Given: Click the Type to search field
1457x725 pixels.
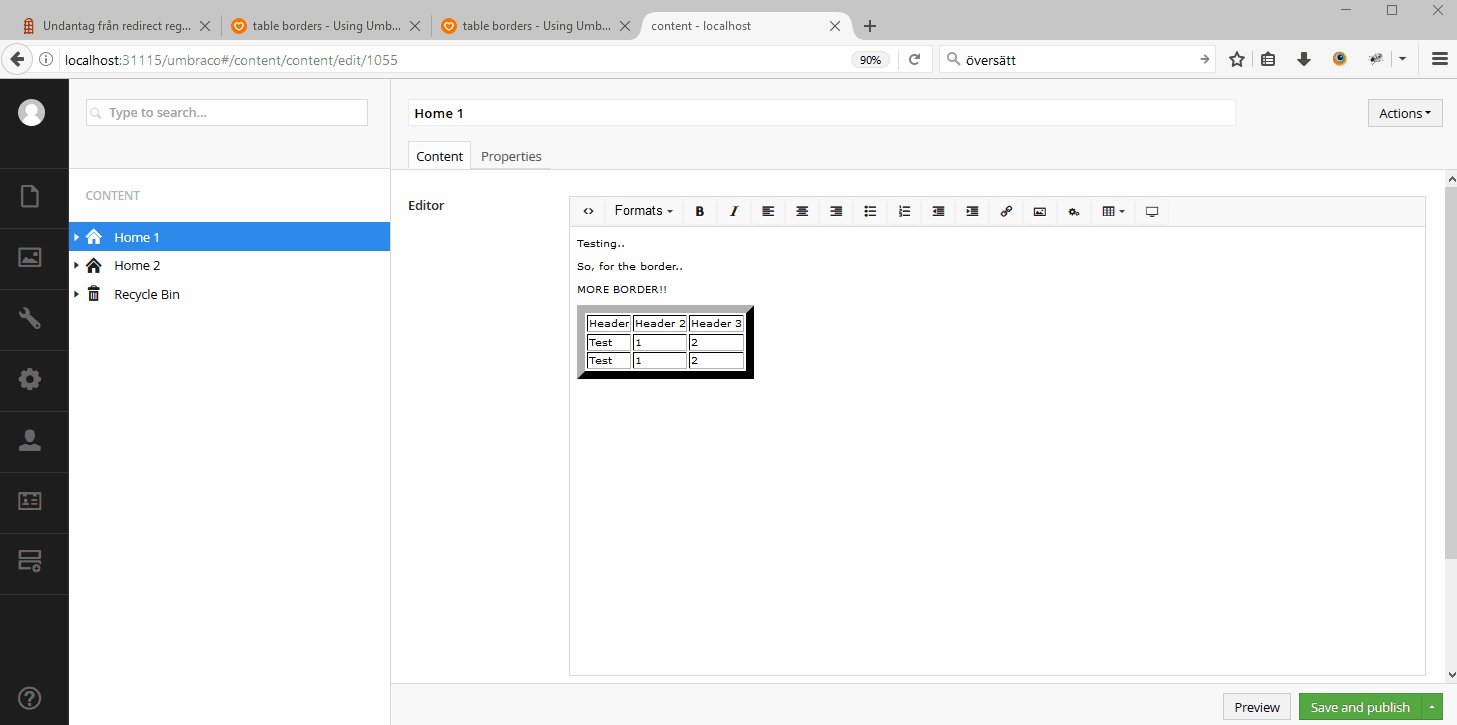Looking at the screenshot, I should pyautogui.click(x=227, y=113).
